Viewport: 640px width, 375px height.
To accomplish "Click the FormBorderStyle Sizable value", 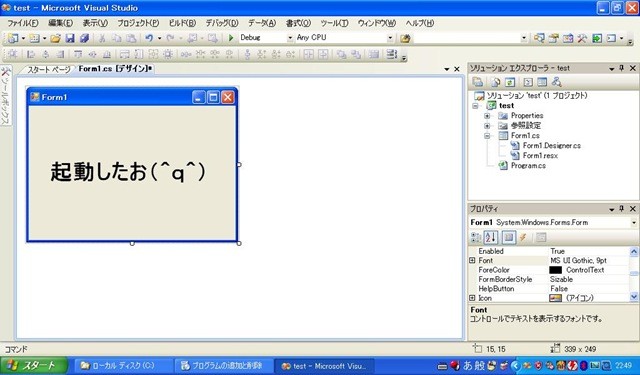I will click(561, 279).
